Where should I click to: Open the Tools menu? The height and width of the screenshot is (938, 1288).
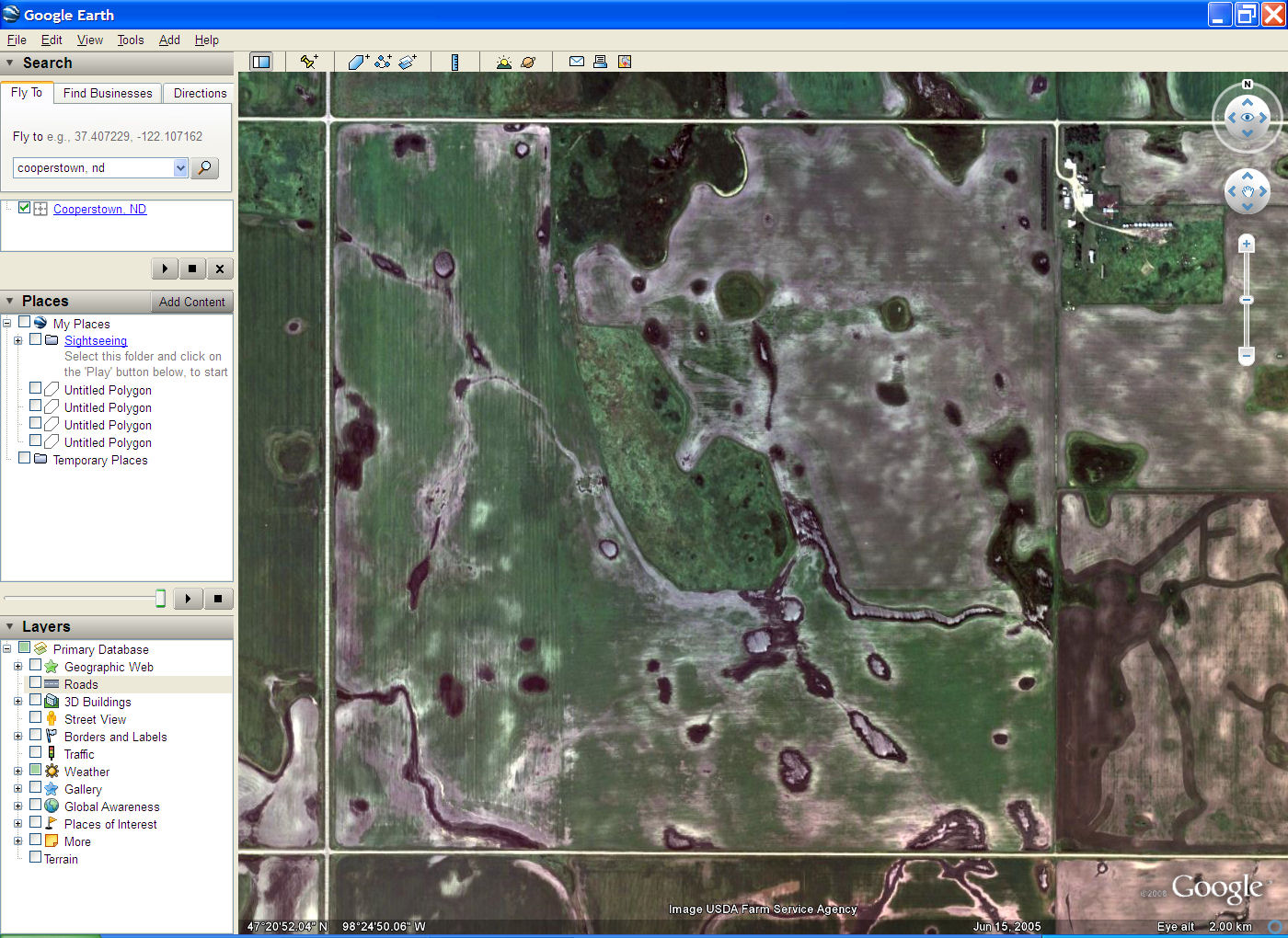131,40
